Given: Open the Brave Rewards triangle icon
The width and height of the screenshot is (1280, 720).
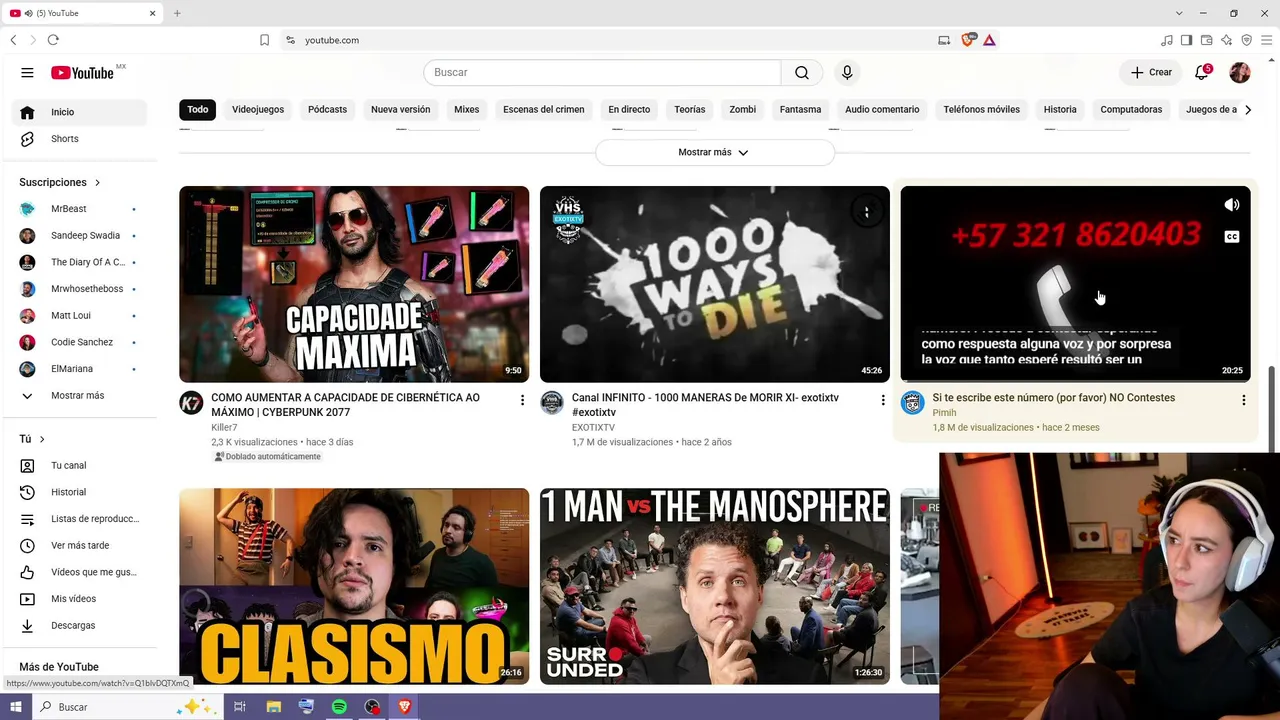Looking at the screenshot, I should coord(989,40).
